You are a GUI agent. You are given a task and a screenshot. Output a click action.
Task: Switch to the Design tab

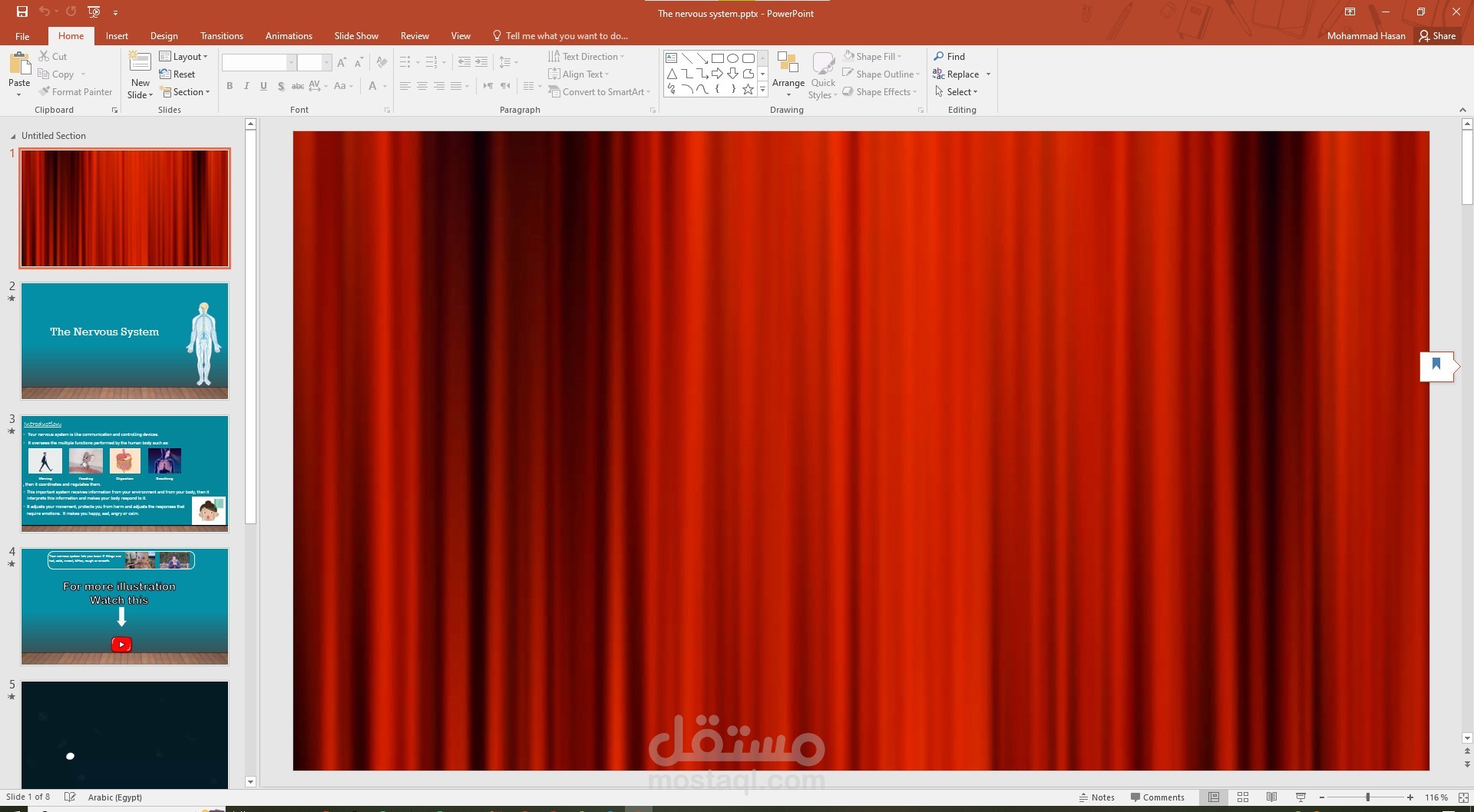click(x=164, y=35)
